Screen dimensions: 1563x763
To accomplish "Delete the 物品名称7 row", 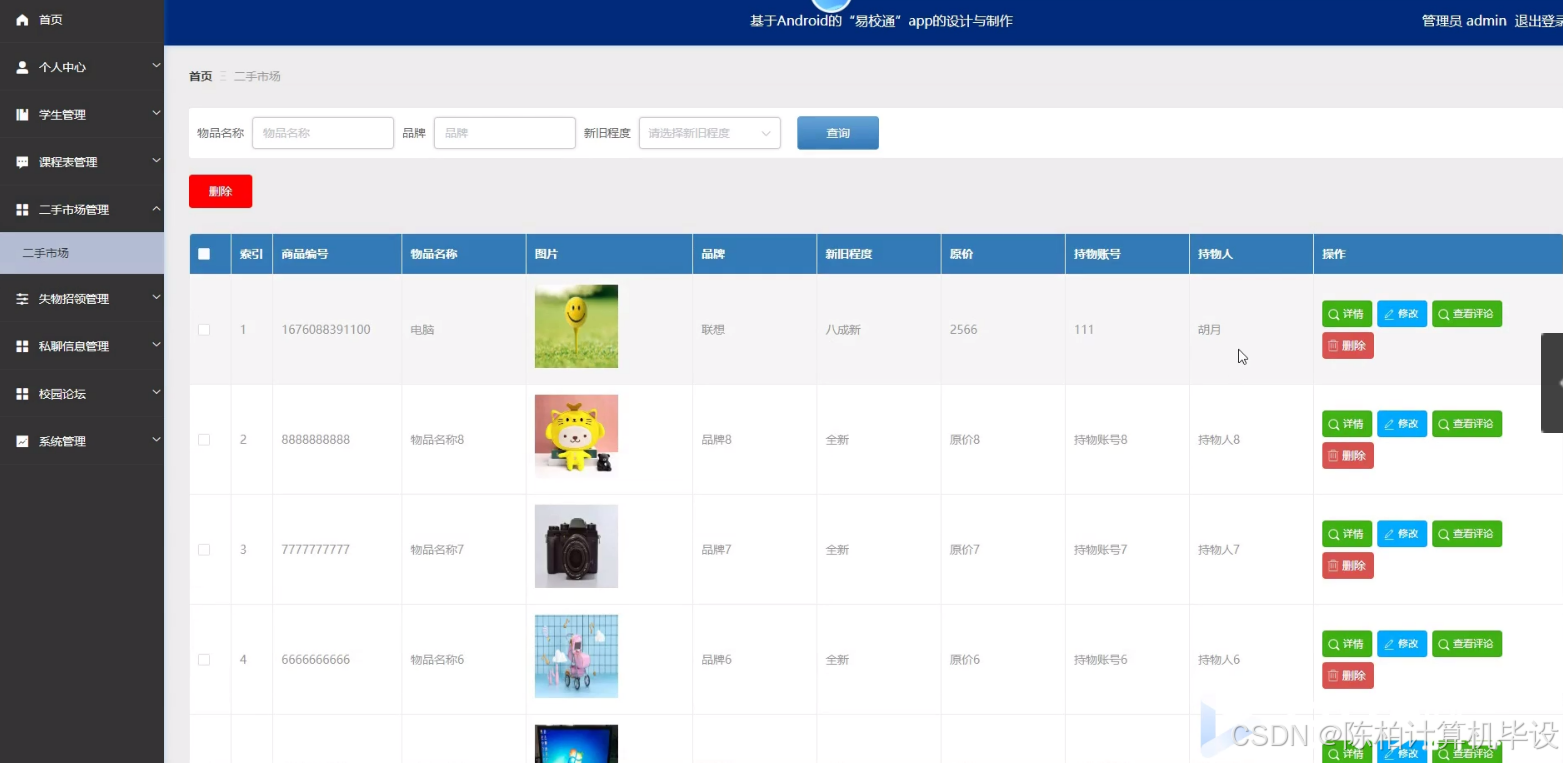I will tap(1347, 566).
